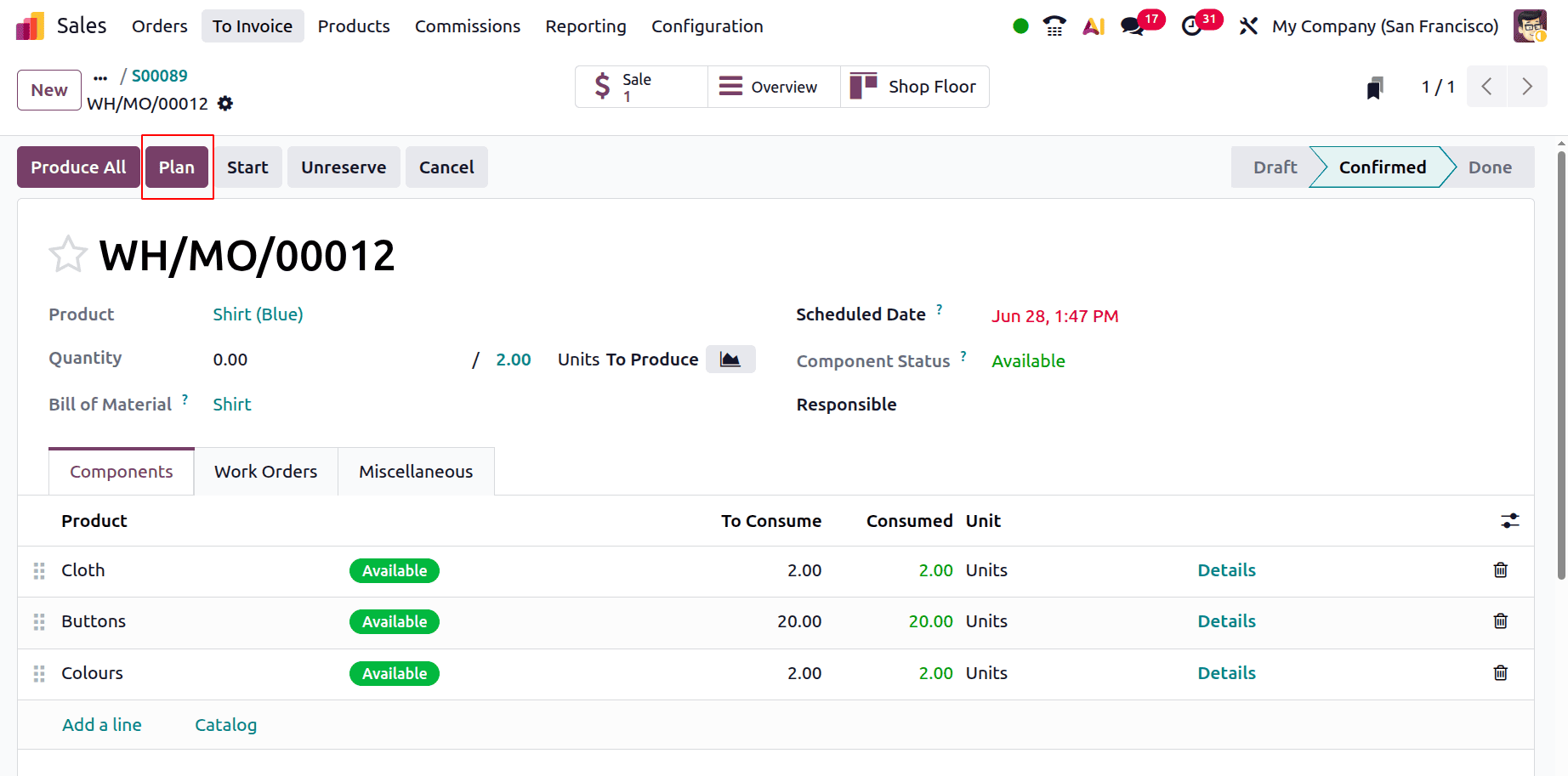Show help for Bill of Material question mark
Screen dimensions: 1568x776
pos(185,399)
